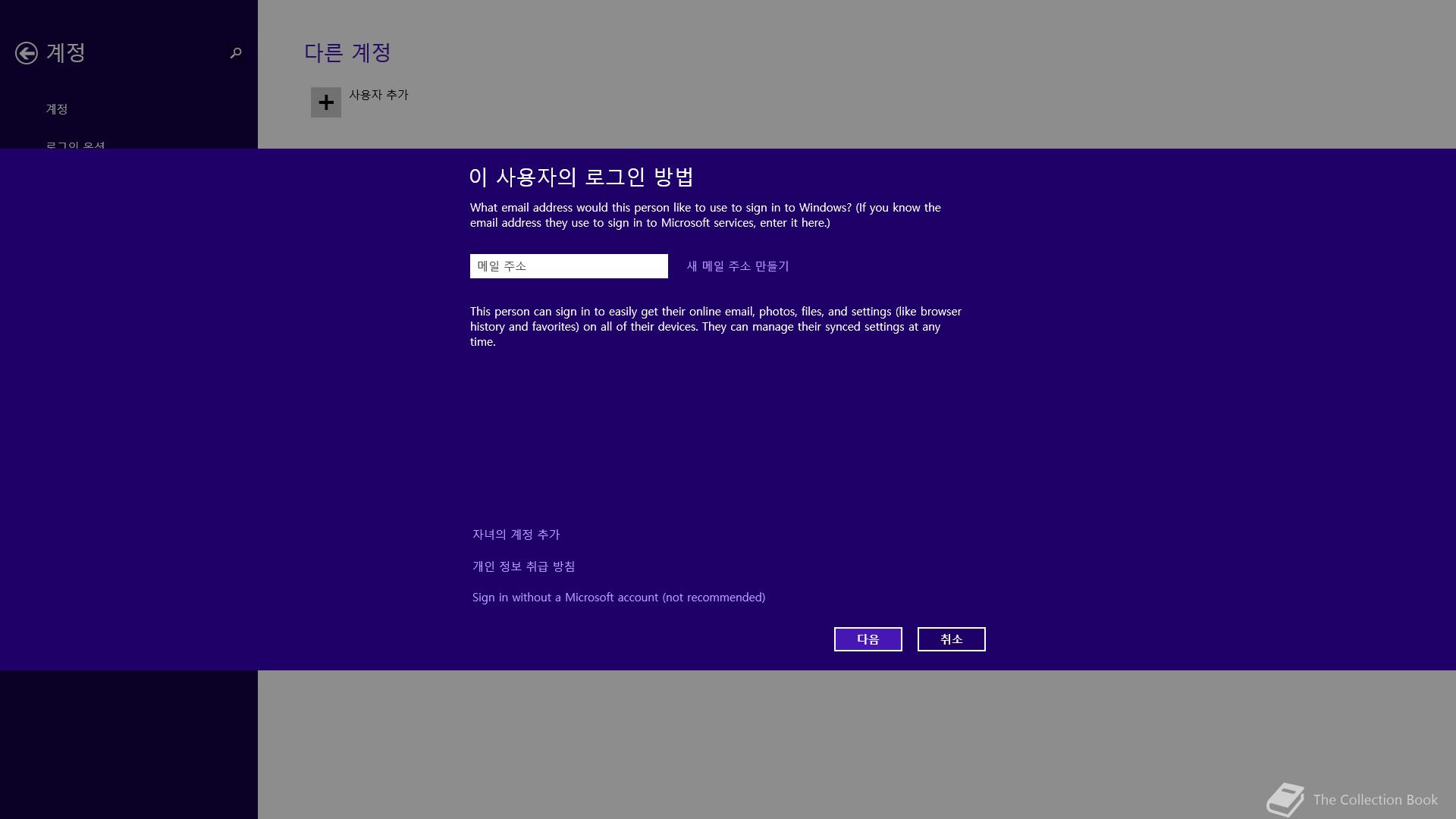
Task: Click the plus icon for adding a user
Action: tap(326, 102)
